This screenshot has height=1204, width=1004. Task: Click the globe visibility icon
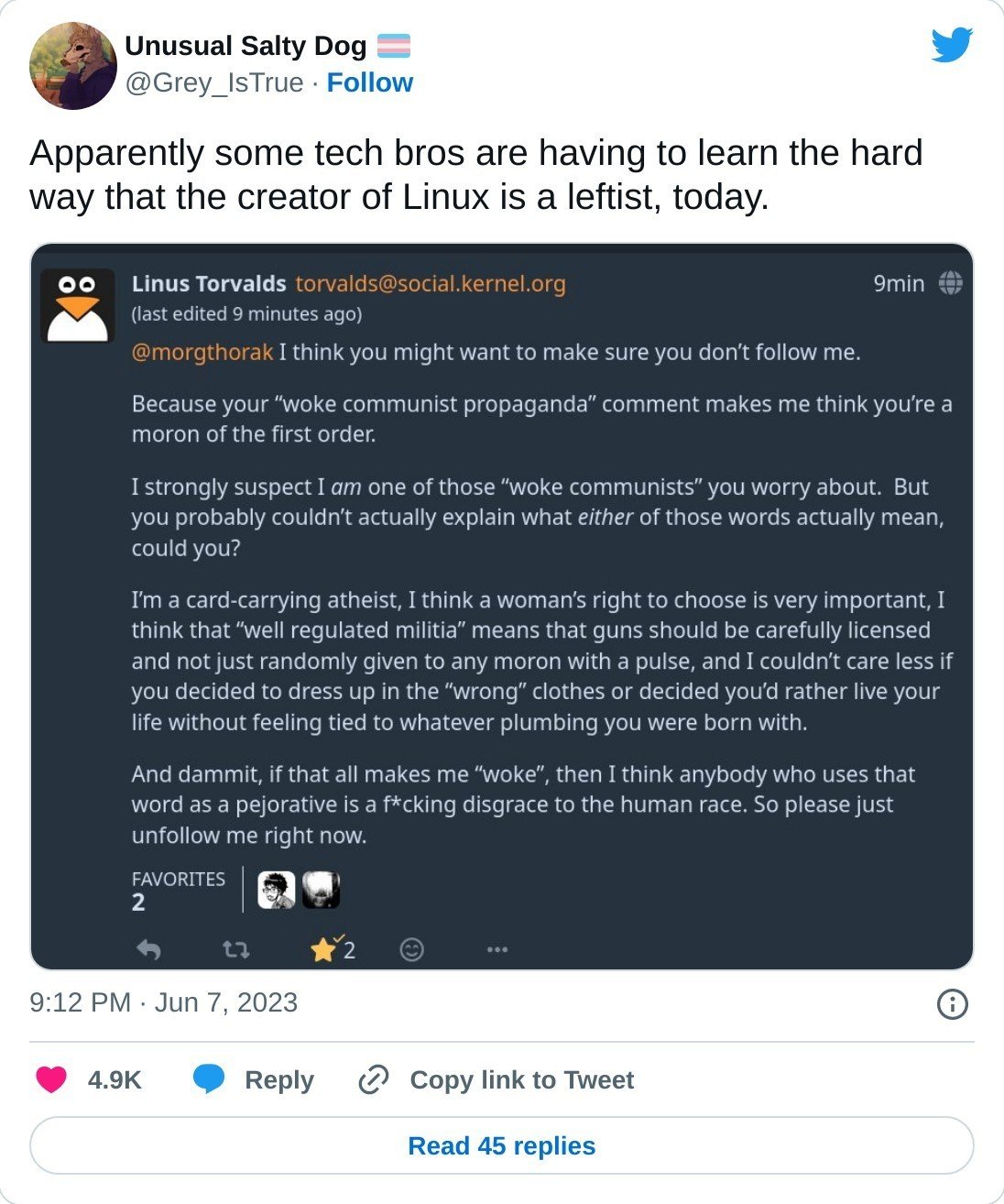[951, 283]
